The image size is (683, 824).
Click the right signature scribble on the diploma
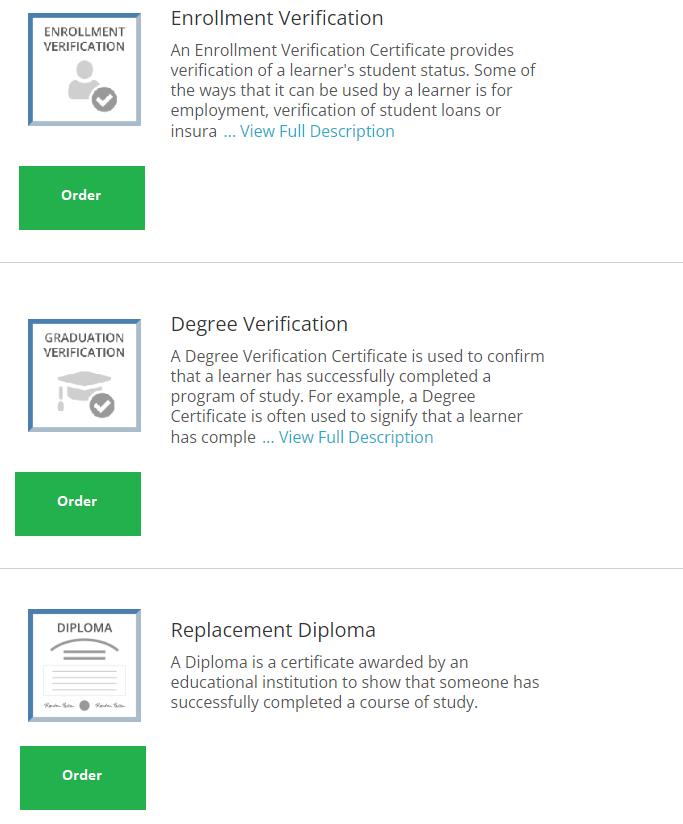pyautogui.click(x=110, y=705)
